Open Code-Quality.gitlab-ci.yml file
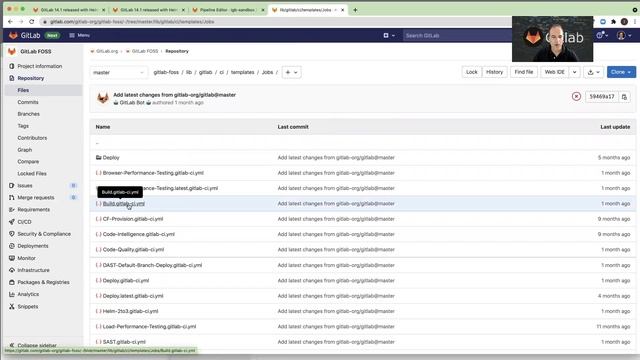 [133, 250]
